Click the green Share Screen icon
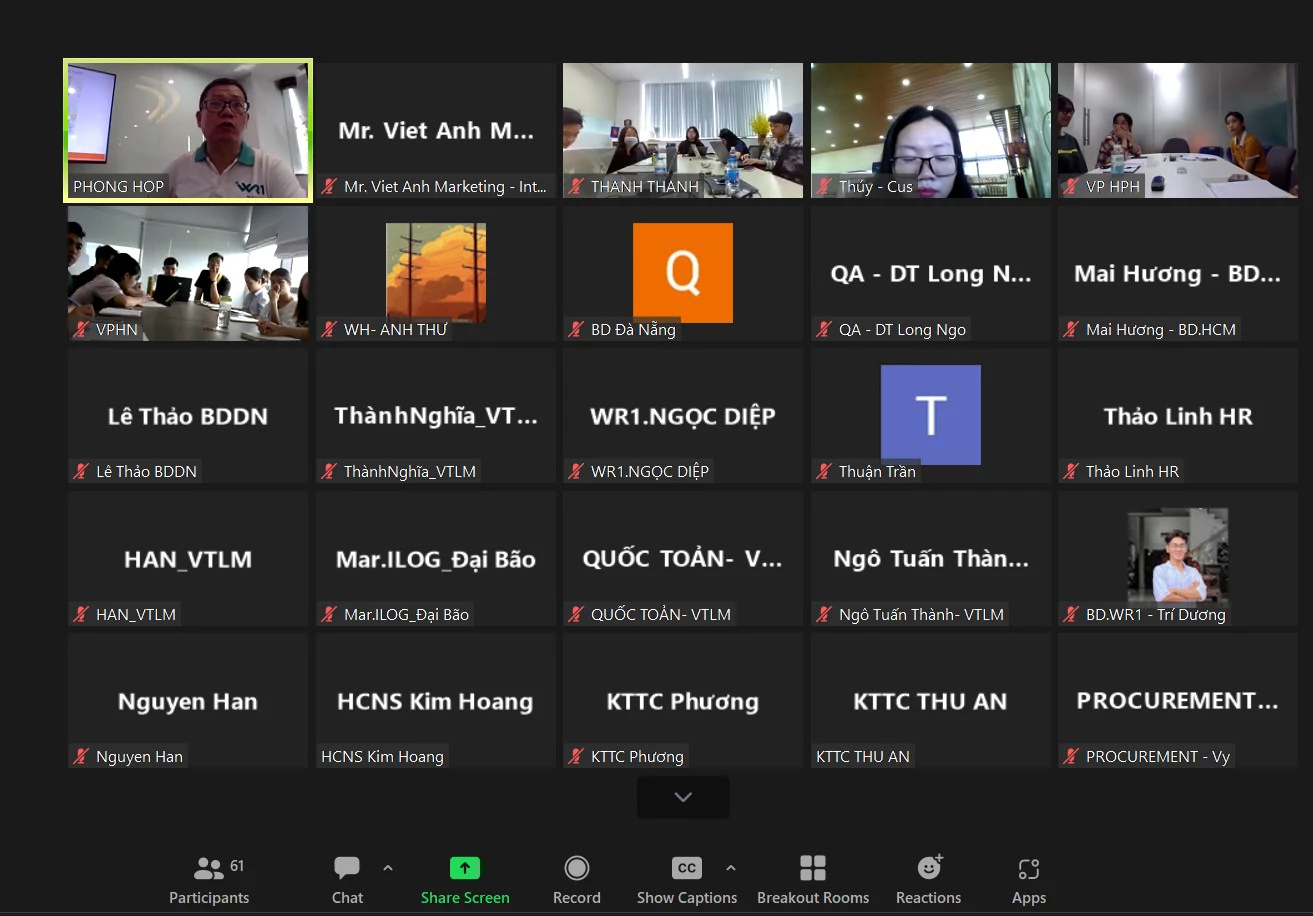Image resolution: width=1313 pixels, height=916 pixels. pyautogui.click(x=465, y=868)
